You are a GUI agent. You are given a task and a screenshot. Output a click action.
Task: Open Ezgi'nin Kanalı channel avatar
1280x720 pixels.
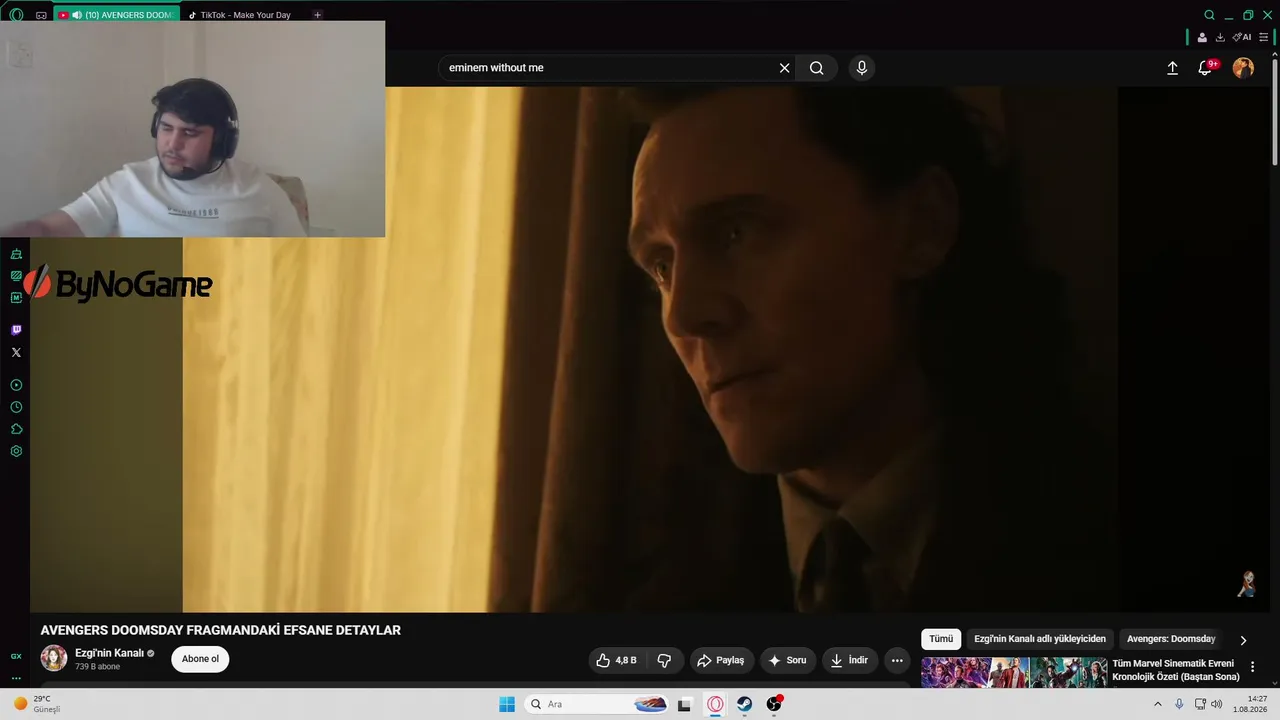point(54,658)
